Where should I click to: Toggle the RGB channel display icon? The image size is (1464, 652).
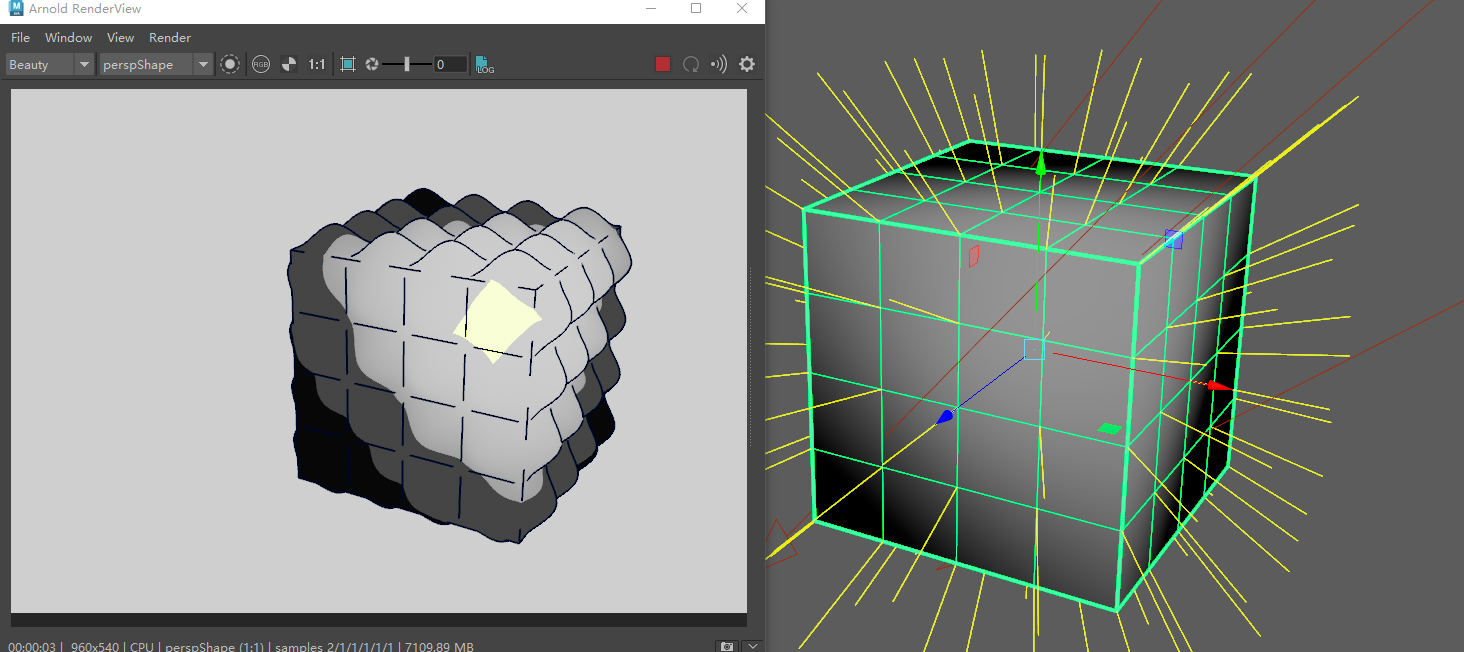pyautogui.click(x=260, y=64)
